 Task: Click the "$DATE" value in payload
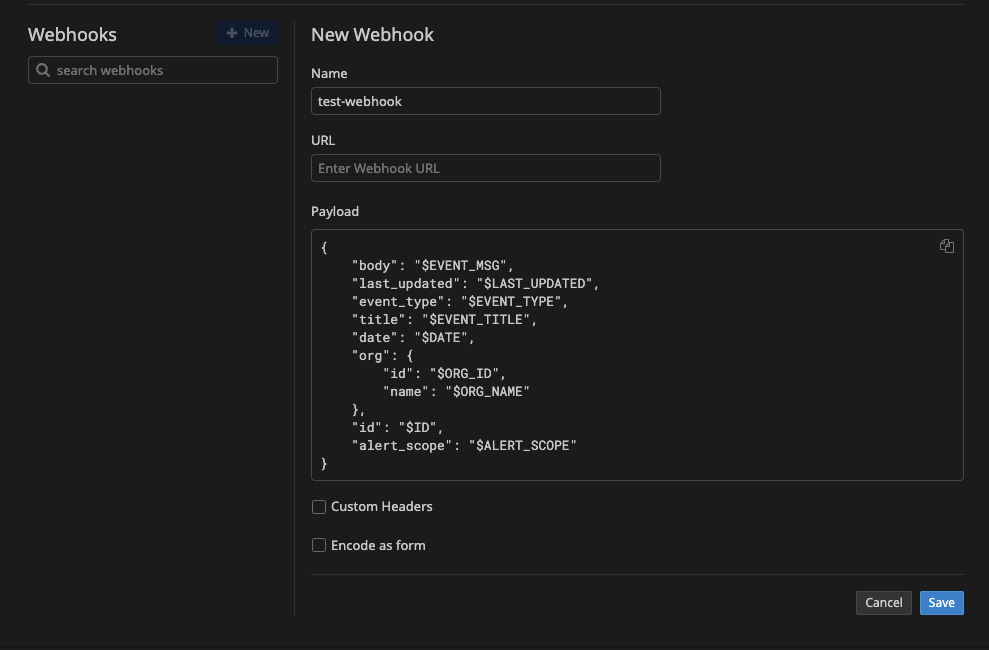(441, 338)
